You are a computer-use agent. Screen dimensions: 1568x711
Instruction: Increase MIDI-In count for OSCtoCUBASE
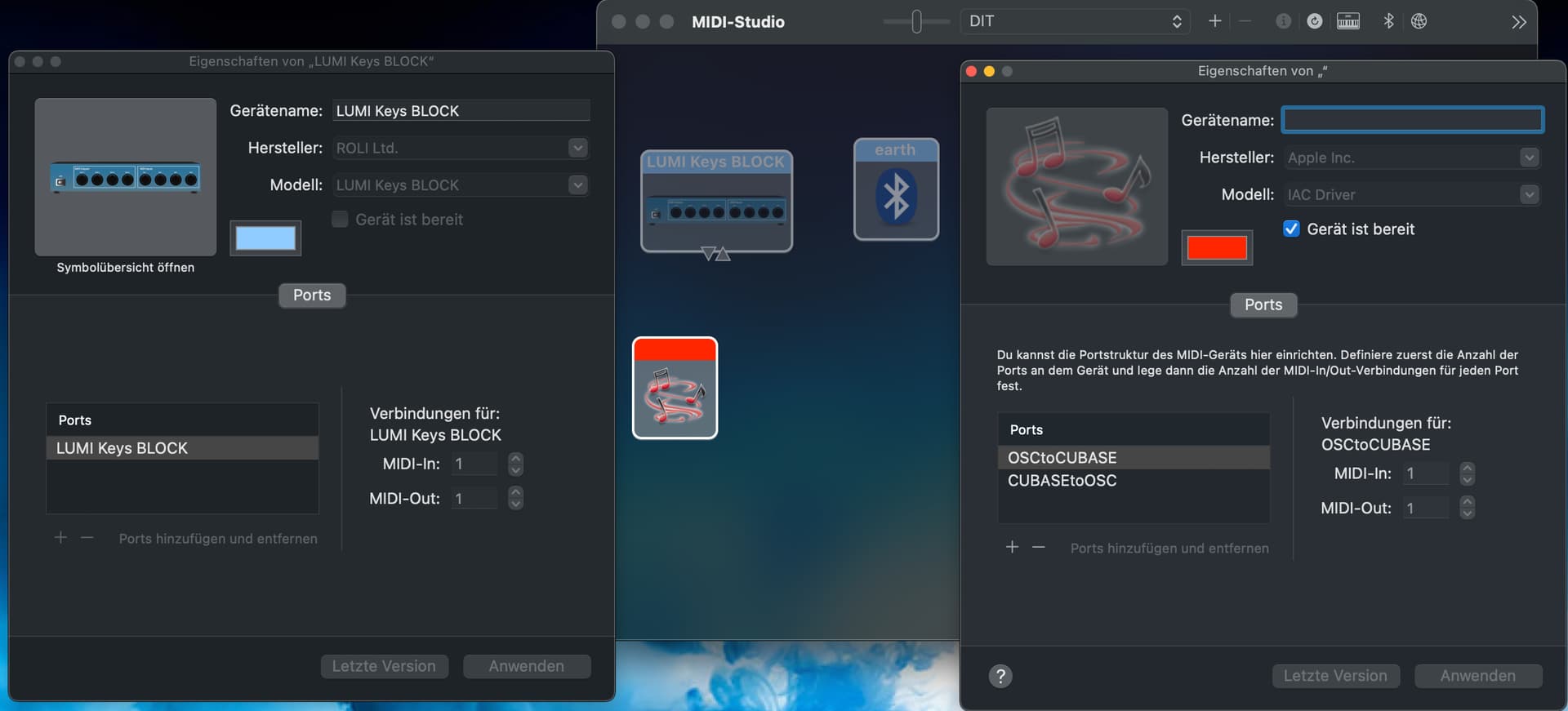click(x=1467, y=469)
